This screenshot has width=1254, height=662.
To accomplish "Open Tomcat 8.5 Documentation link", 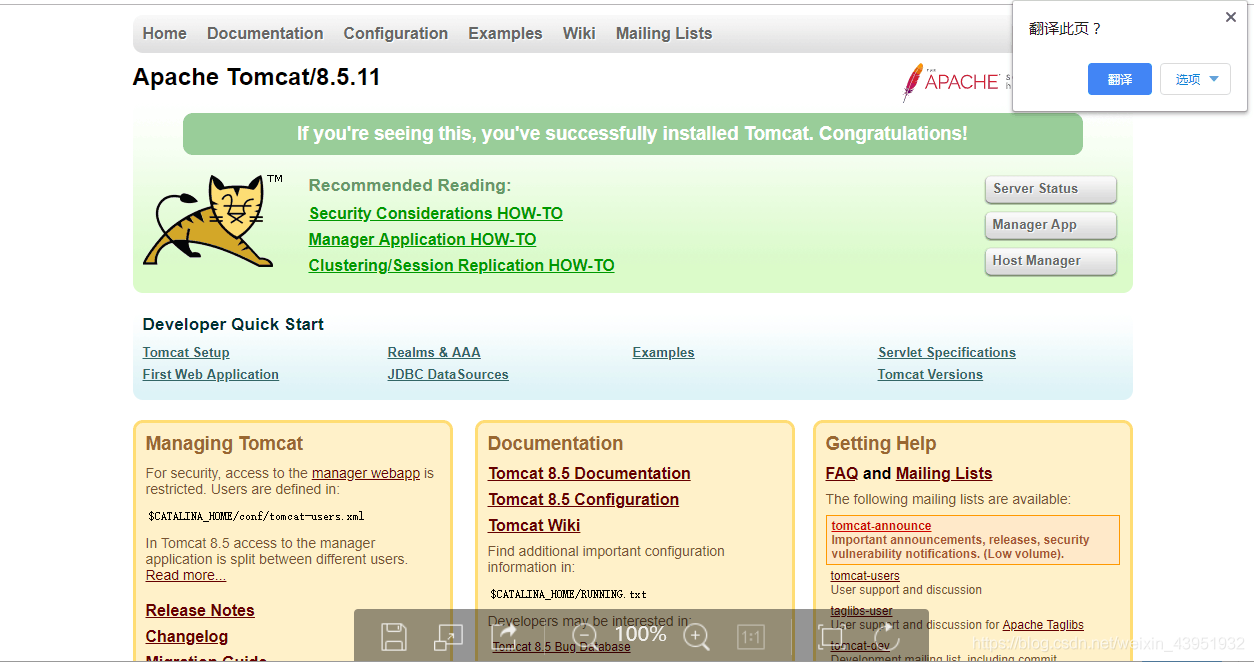I will (589, 473).
